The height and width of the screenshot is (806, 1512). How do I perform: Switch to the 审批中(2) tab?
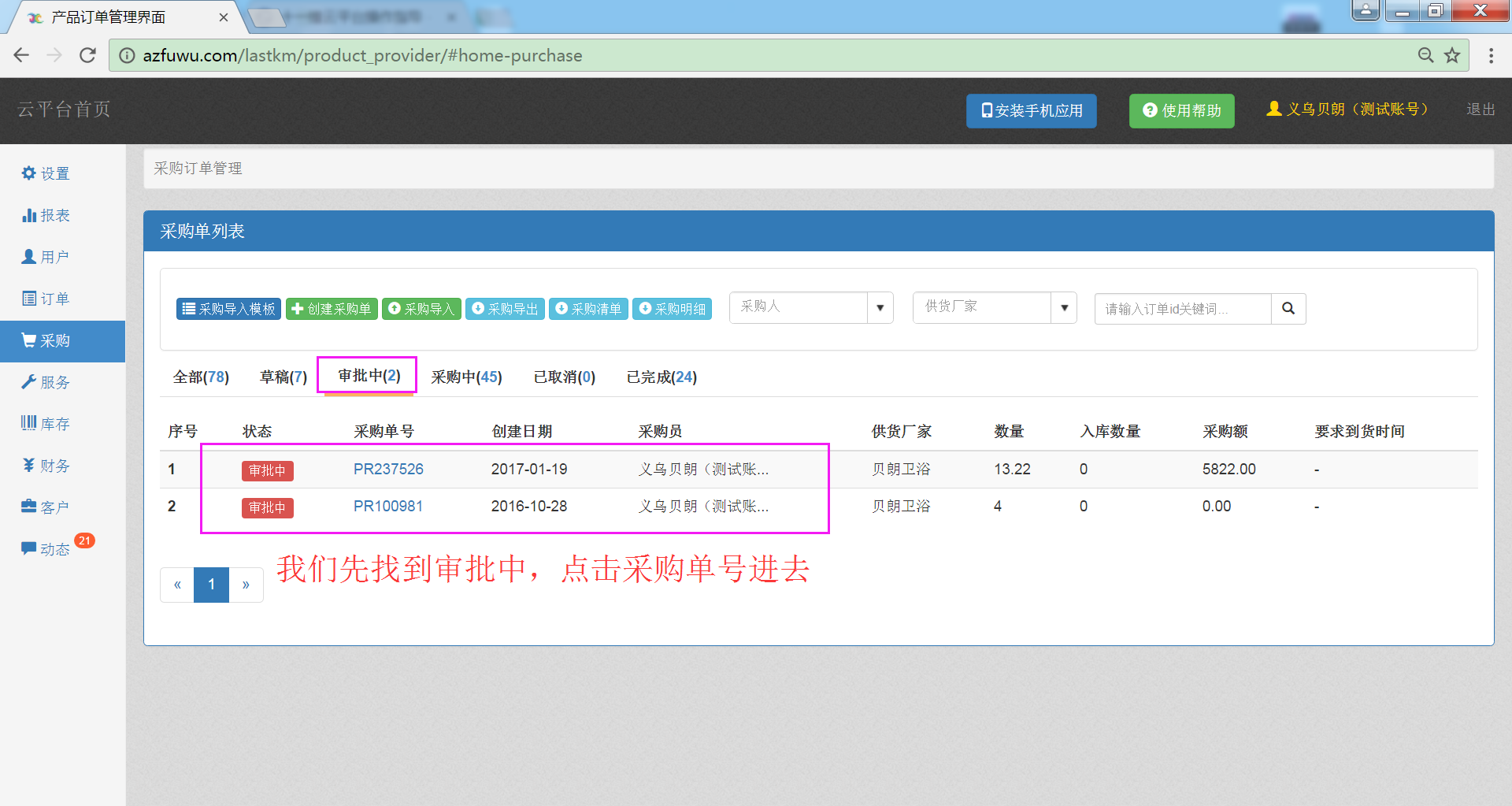(369, 375)
